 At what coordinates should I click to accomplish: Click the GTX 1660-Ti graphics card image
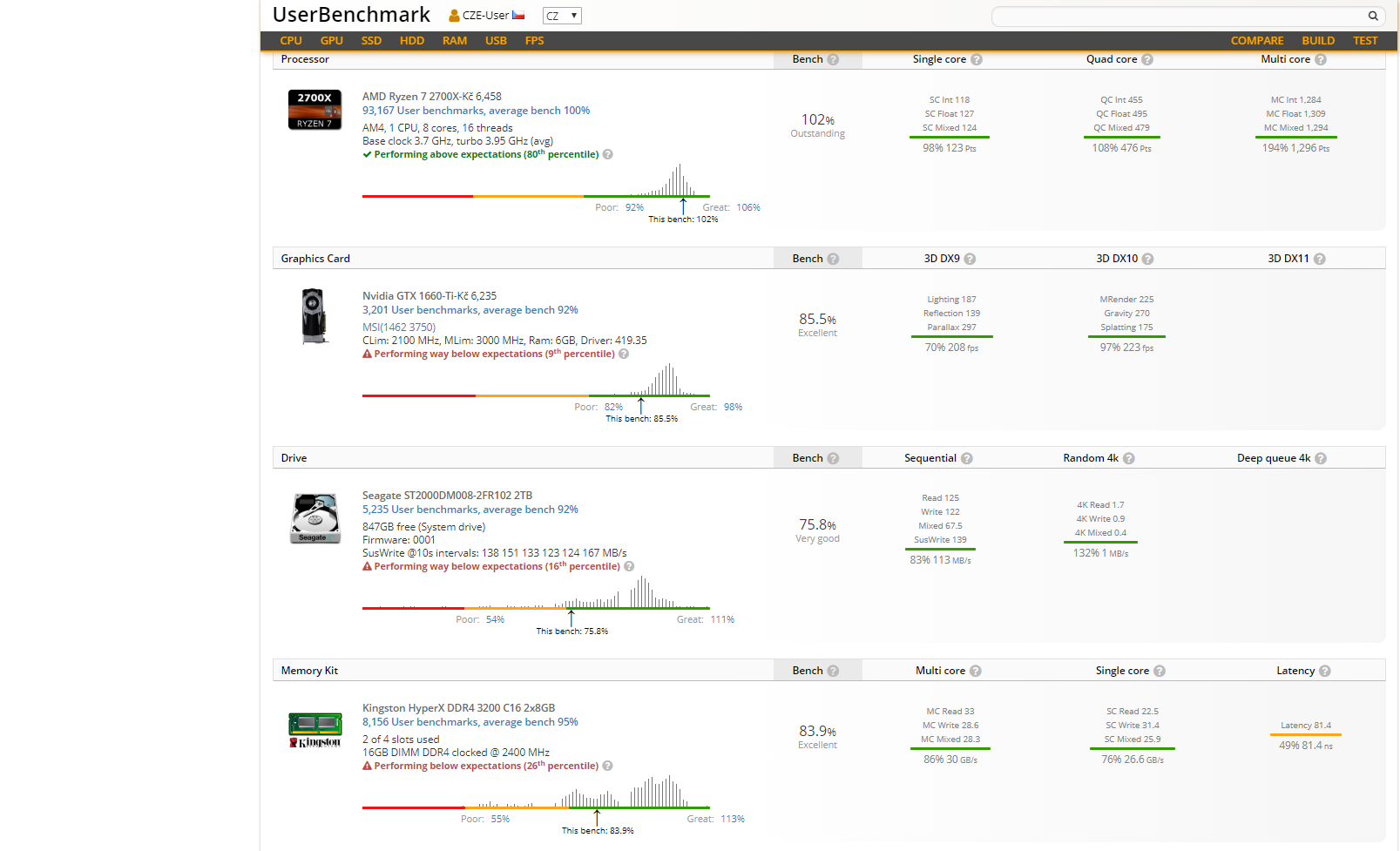coord(314,316)
